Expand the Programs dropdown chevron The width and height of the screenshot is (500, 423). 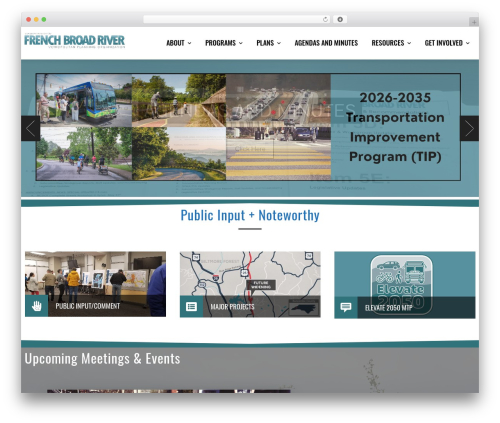pos(241,43)
